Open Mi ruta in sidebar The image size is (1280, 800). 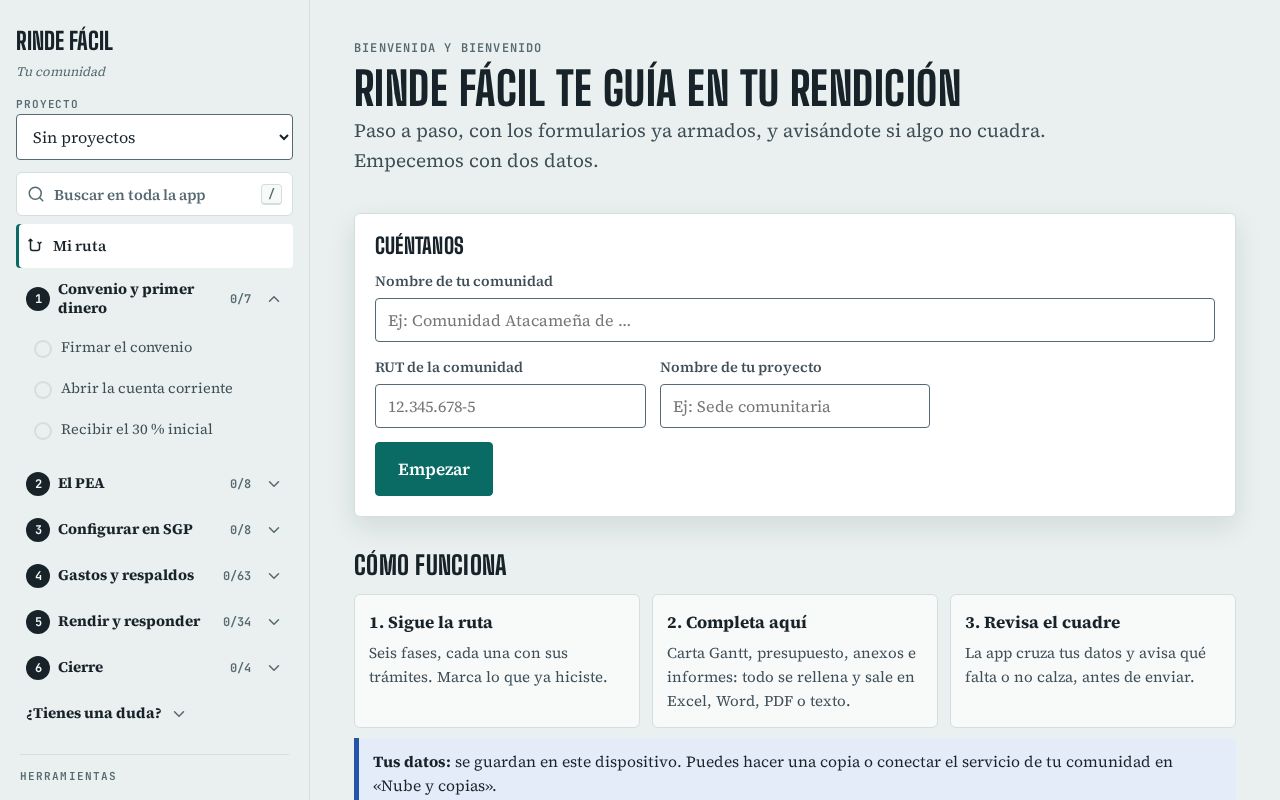[x=155, y=246]
